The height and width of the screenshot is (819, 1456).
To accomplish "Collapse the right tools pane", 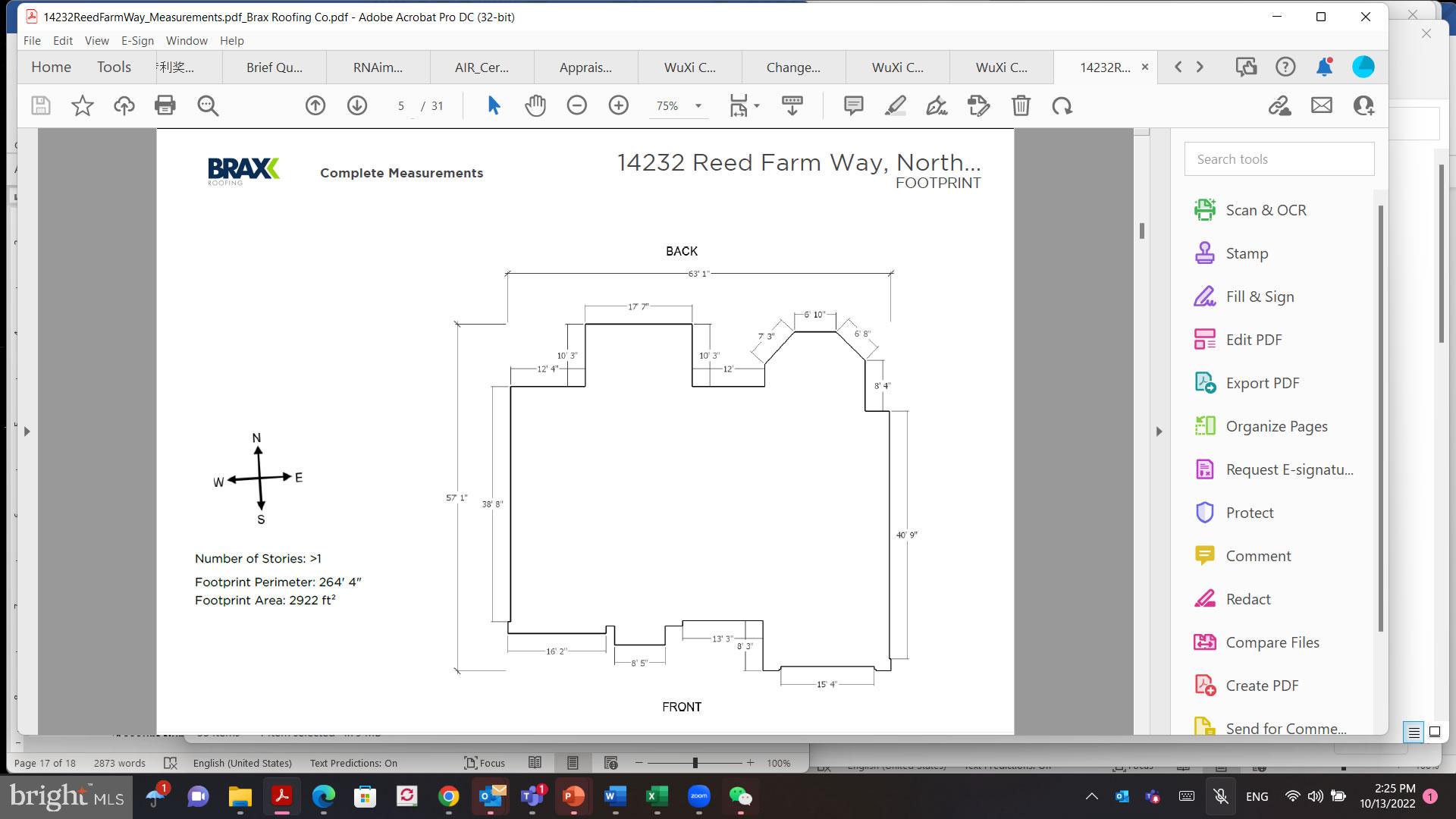I will [x=1159, y=431].
